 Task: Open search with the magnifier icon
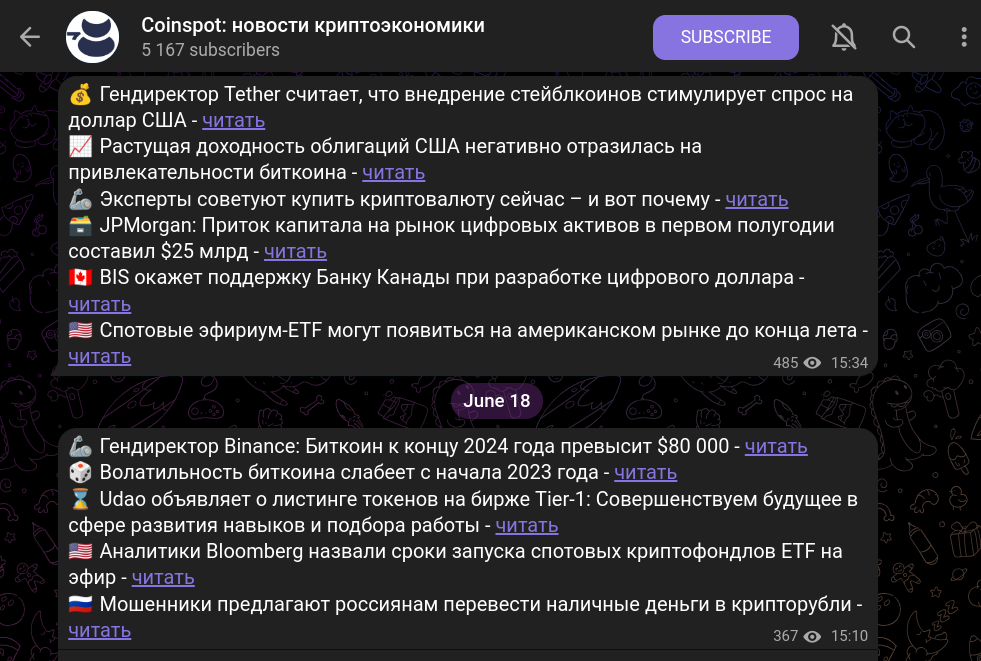point(903,37)
